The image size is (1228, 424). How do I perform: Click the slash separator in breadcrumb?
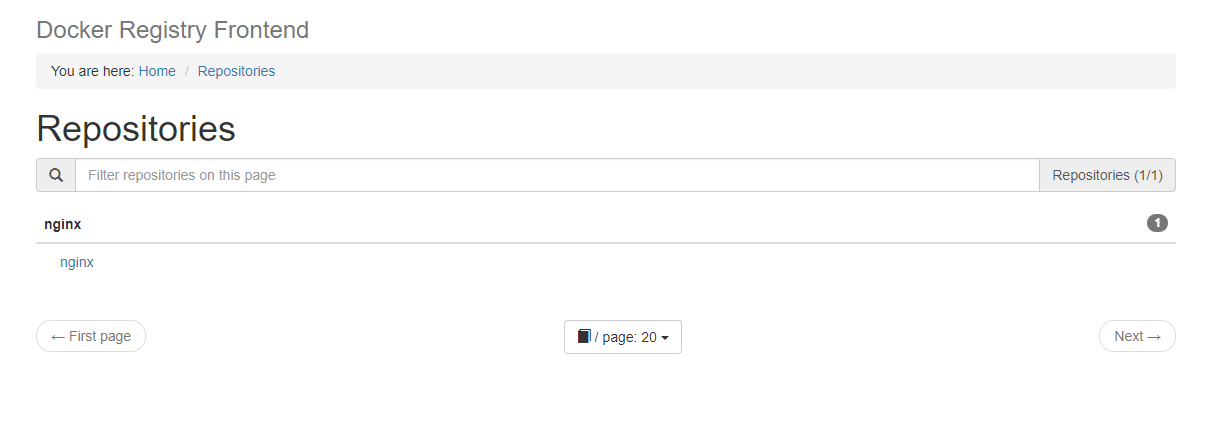(x=187, y=71)
